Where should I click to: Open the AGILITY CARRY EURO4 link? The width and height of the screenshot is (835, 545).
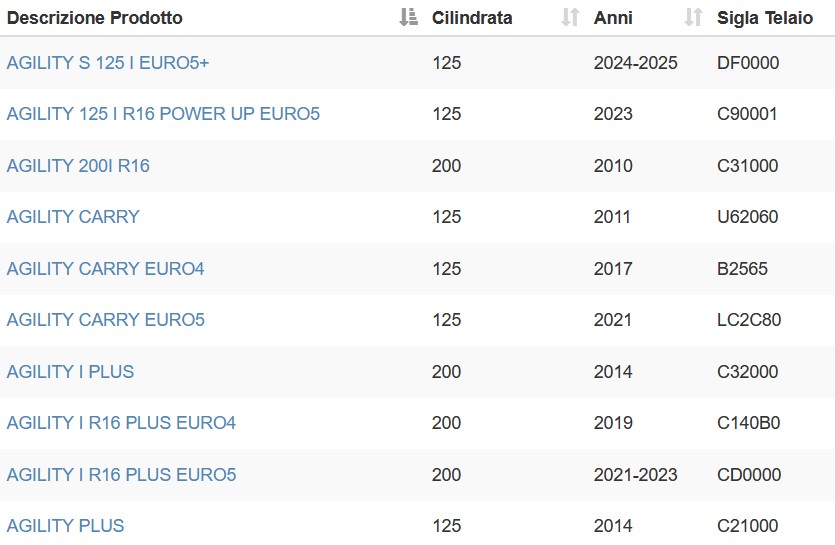(105, 269)
